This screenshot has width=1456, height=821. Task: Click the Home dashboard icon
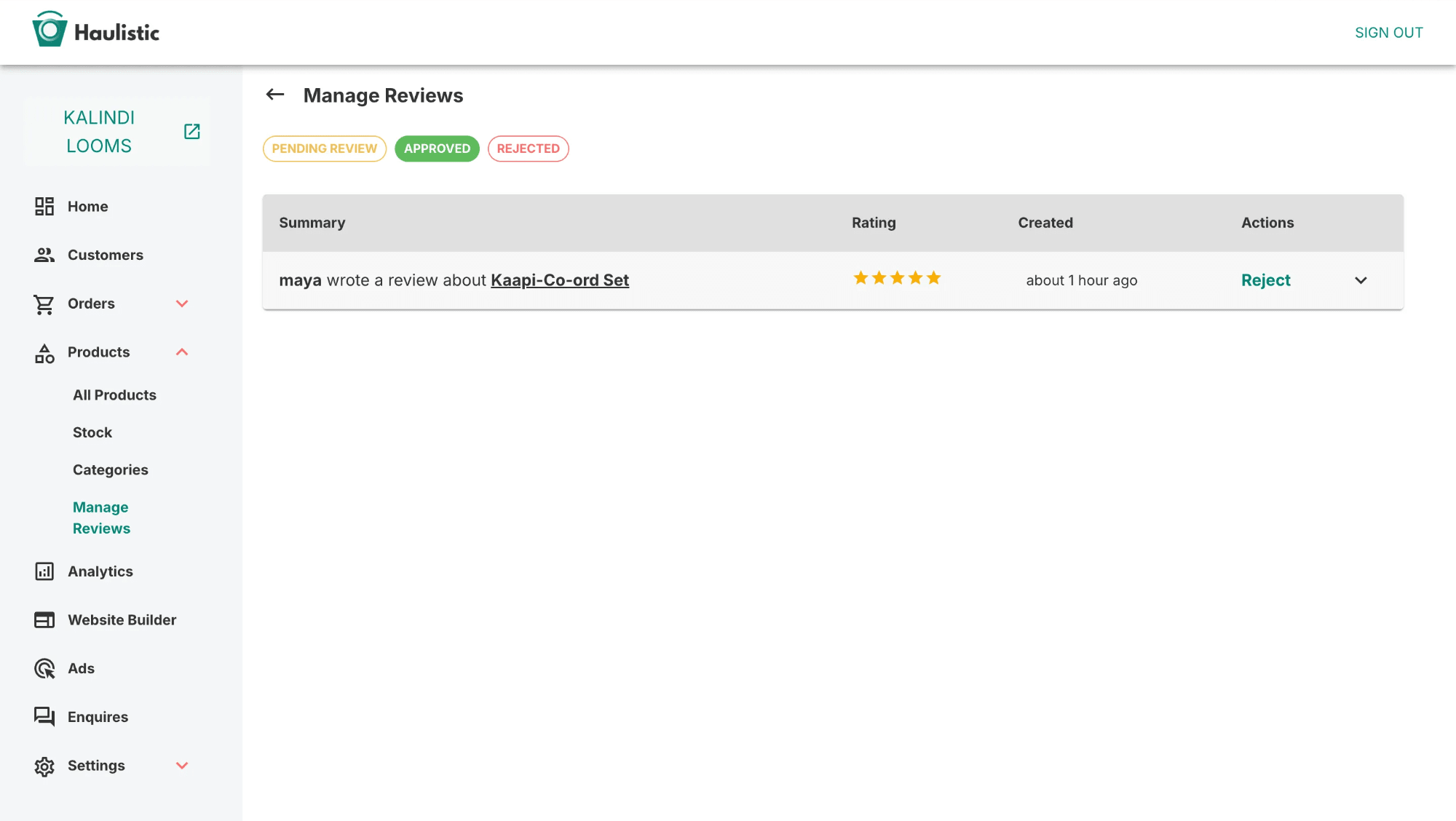(x=44, y=207)
